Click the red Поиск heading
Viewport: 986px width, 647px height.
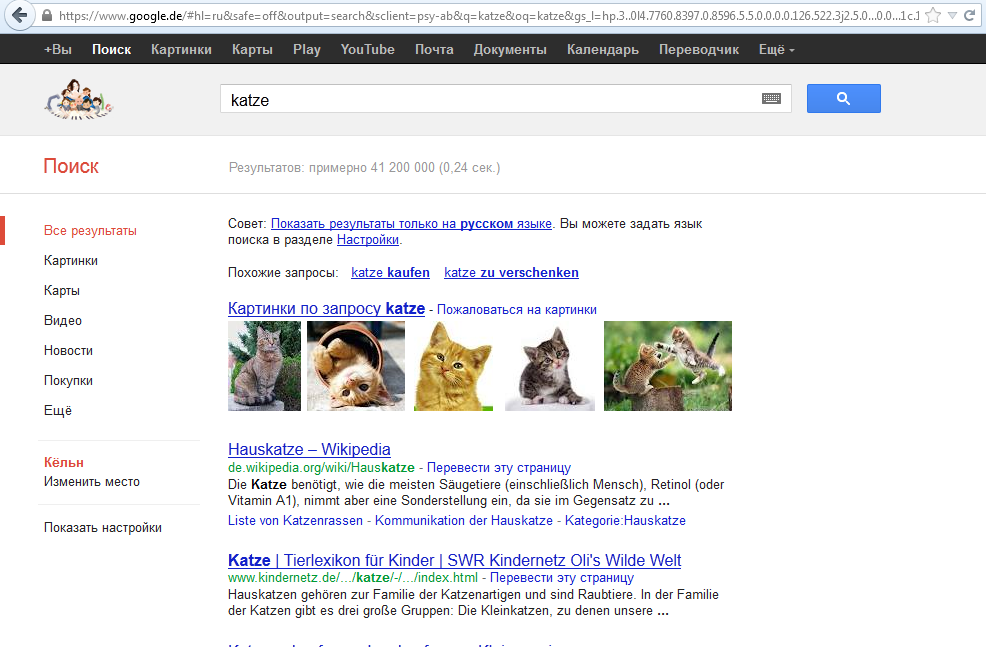click(x=71, y=166)
